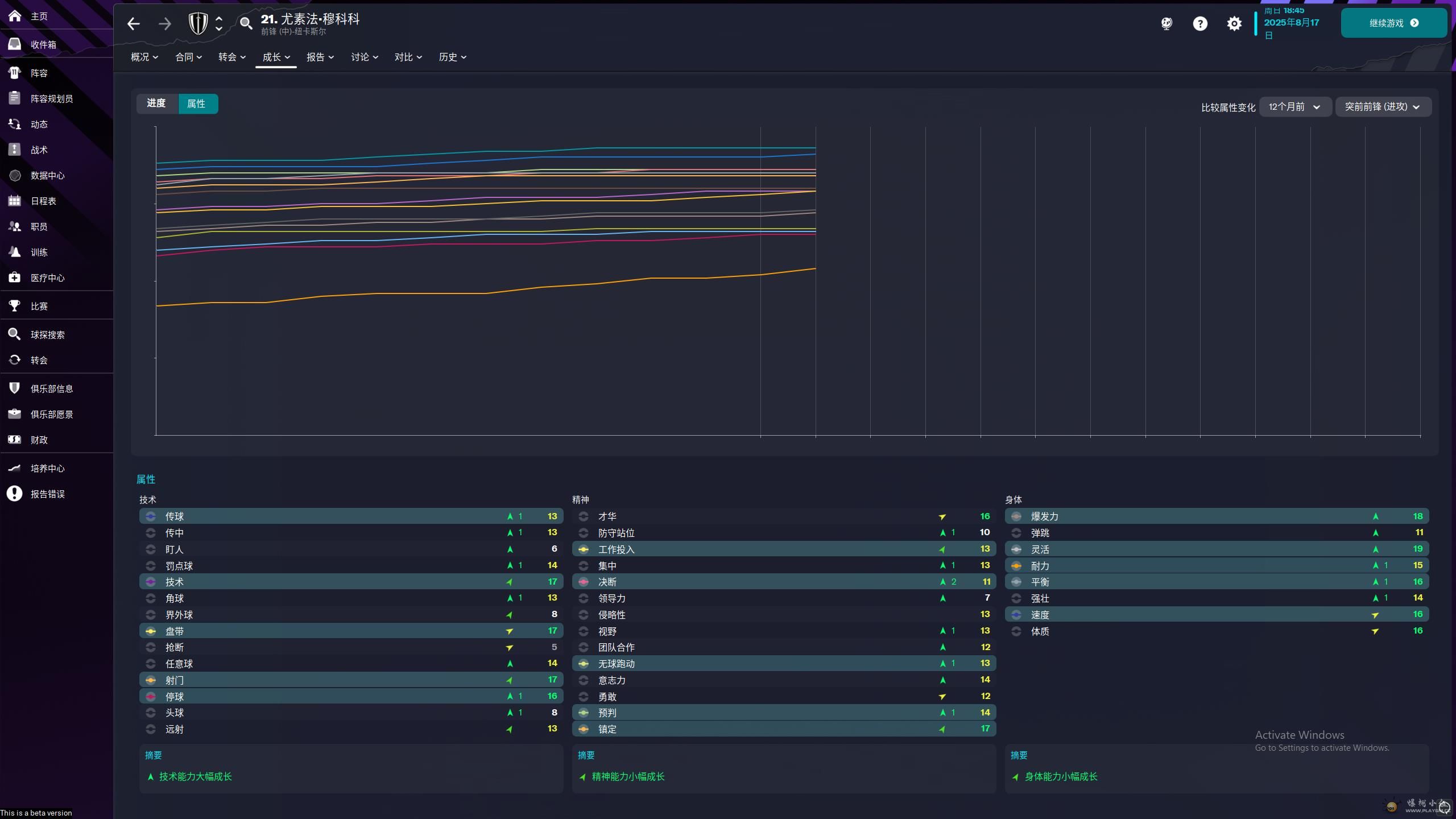Open 日程表 schedule calendar icon
The width and height of the screenshot is (1456, 819).
15,201
